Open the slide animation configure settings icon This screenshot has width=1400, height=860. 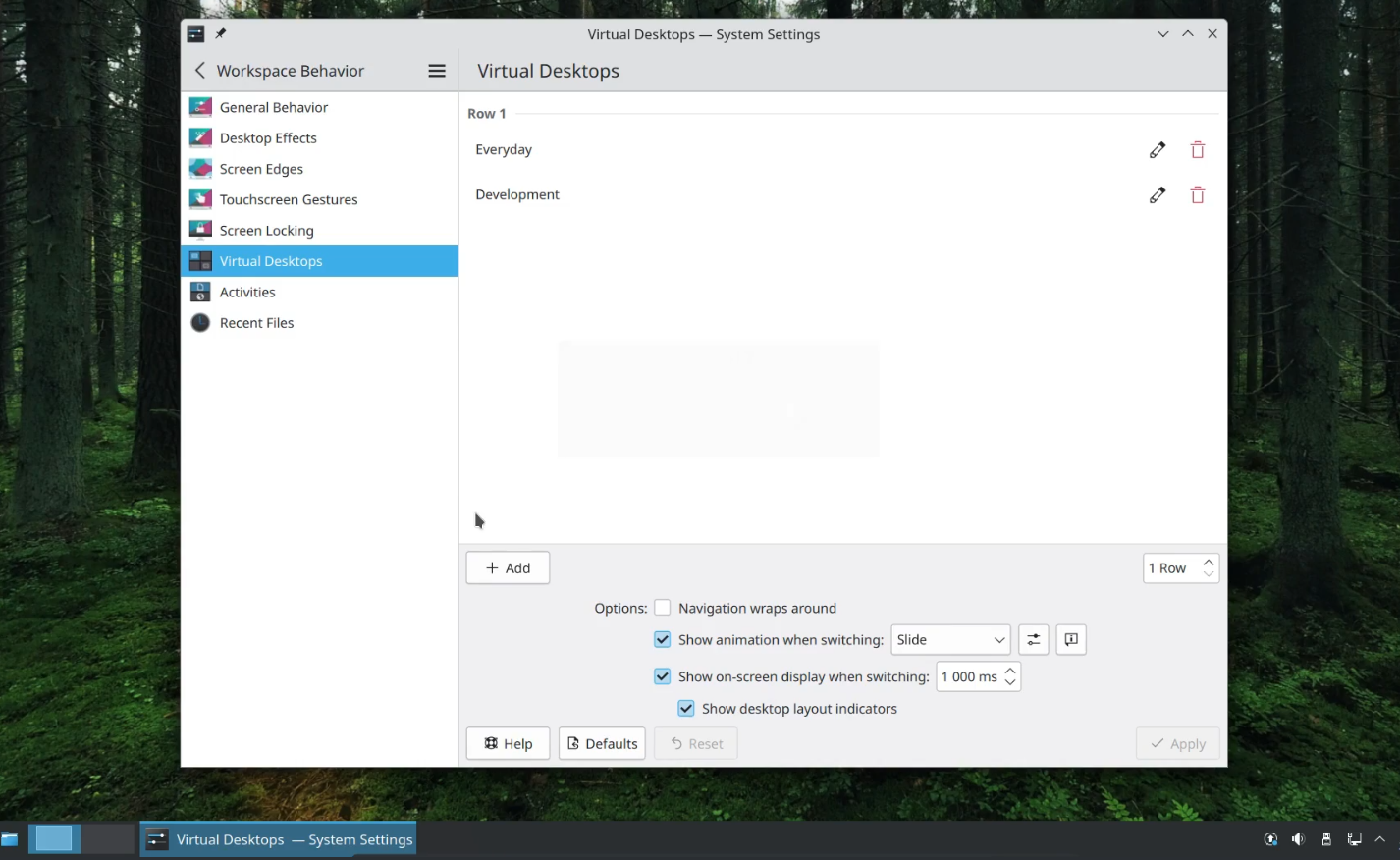(x=1033, y=640)
